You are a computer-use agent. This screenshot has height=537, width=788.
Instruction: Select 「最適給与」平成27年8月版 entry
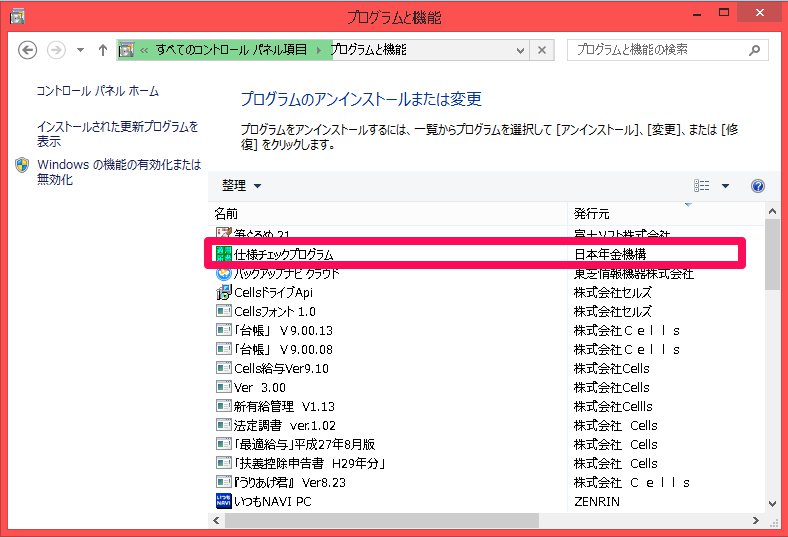pyautogui.click(x=305, y=445)
